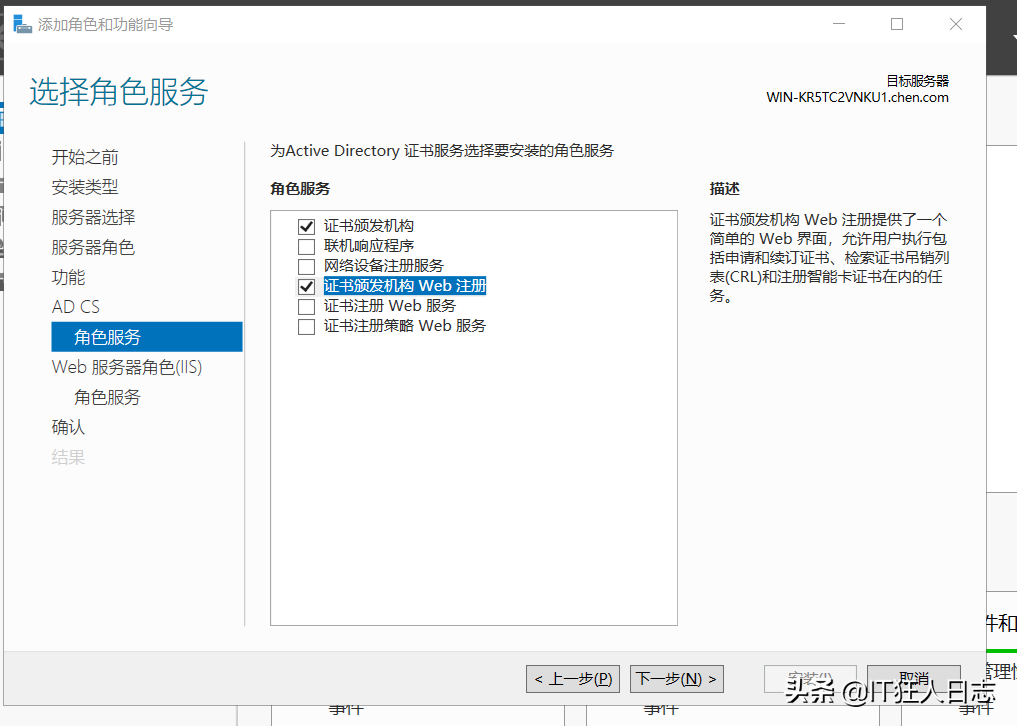This screenshot has width=1017, height=726.
Task: Select 证书颁发机构 list item text
Action: 369,226
